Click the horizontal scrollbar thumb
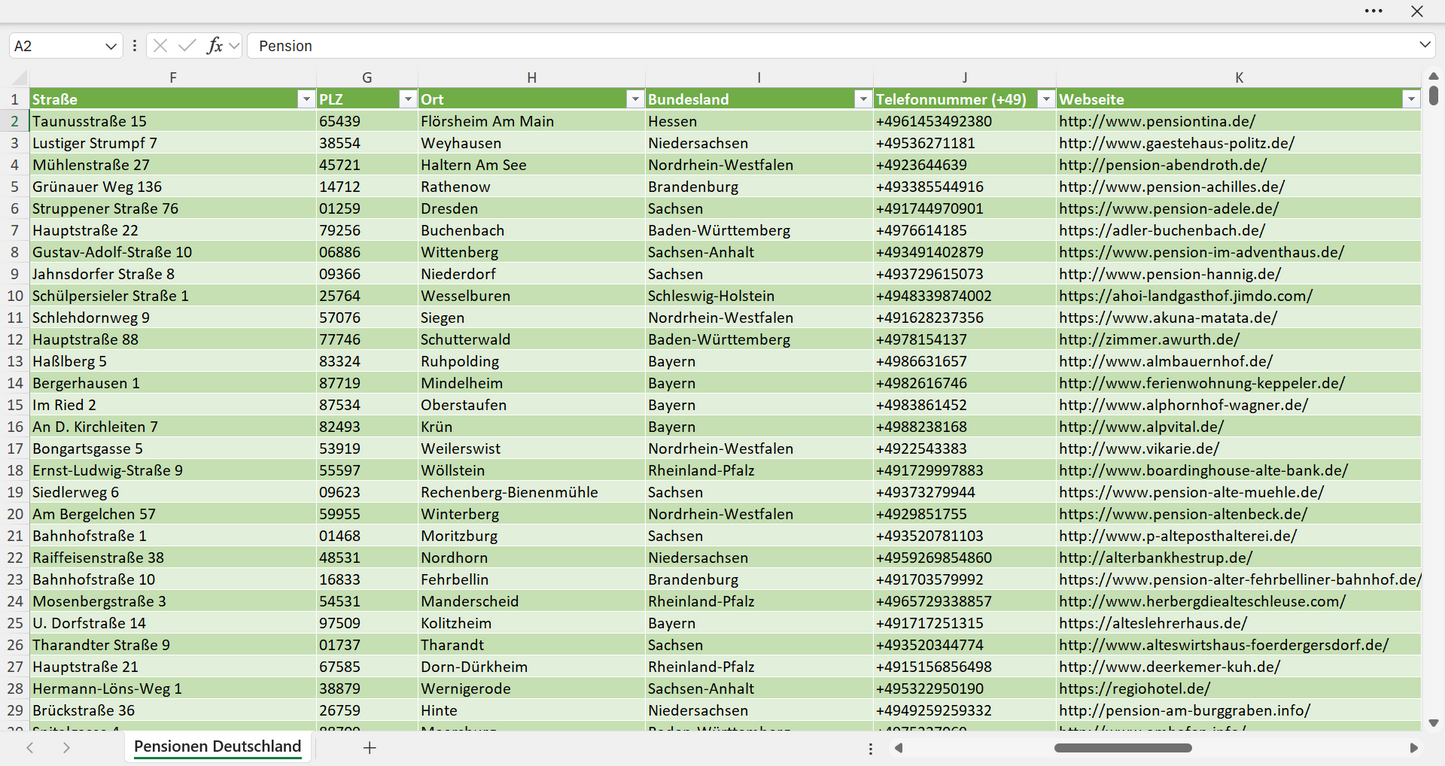Screen dimensions: 1445x766 [x=1121, y=748]
